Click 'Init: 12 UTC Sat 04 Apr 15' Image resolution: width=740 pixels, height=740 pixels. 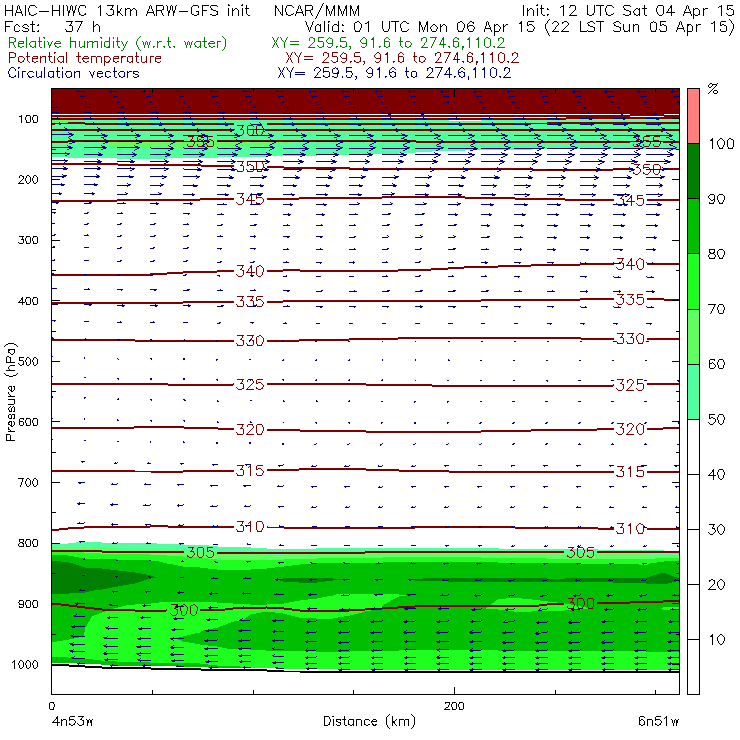[628, 10]
